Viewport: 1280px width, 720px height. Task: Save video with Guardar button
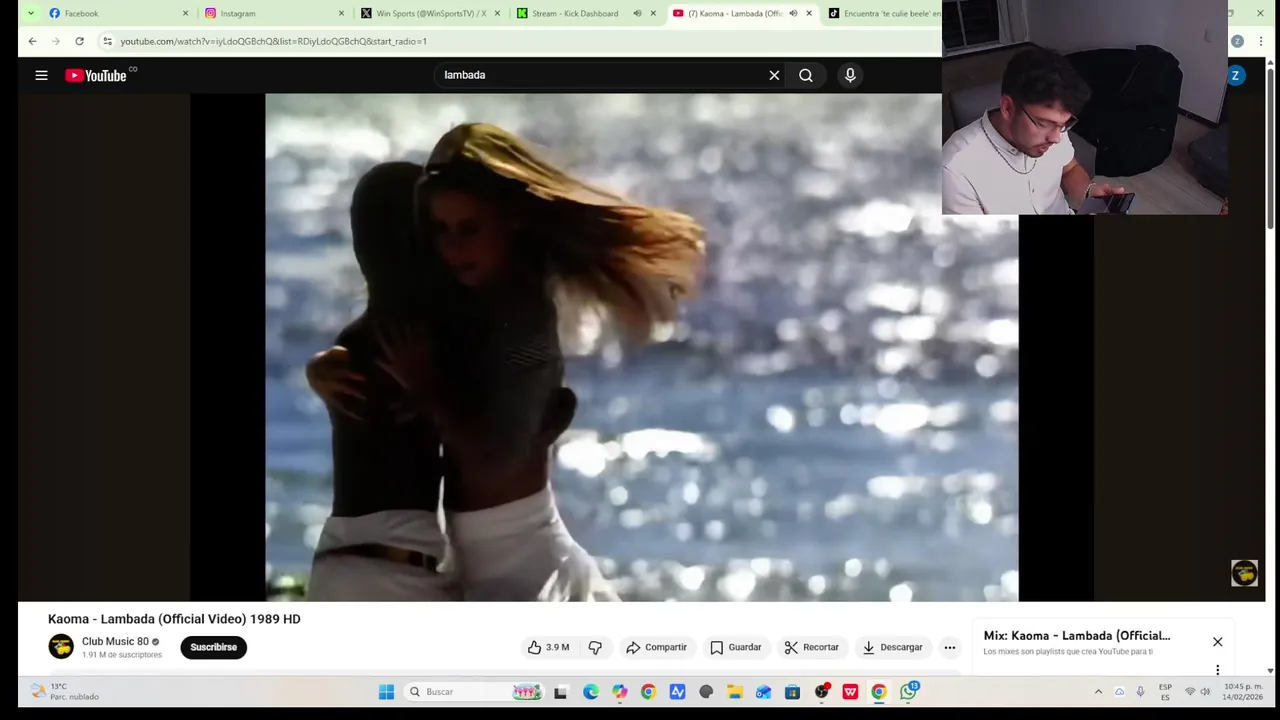(735, 647)
